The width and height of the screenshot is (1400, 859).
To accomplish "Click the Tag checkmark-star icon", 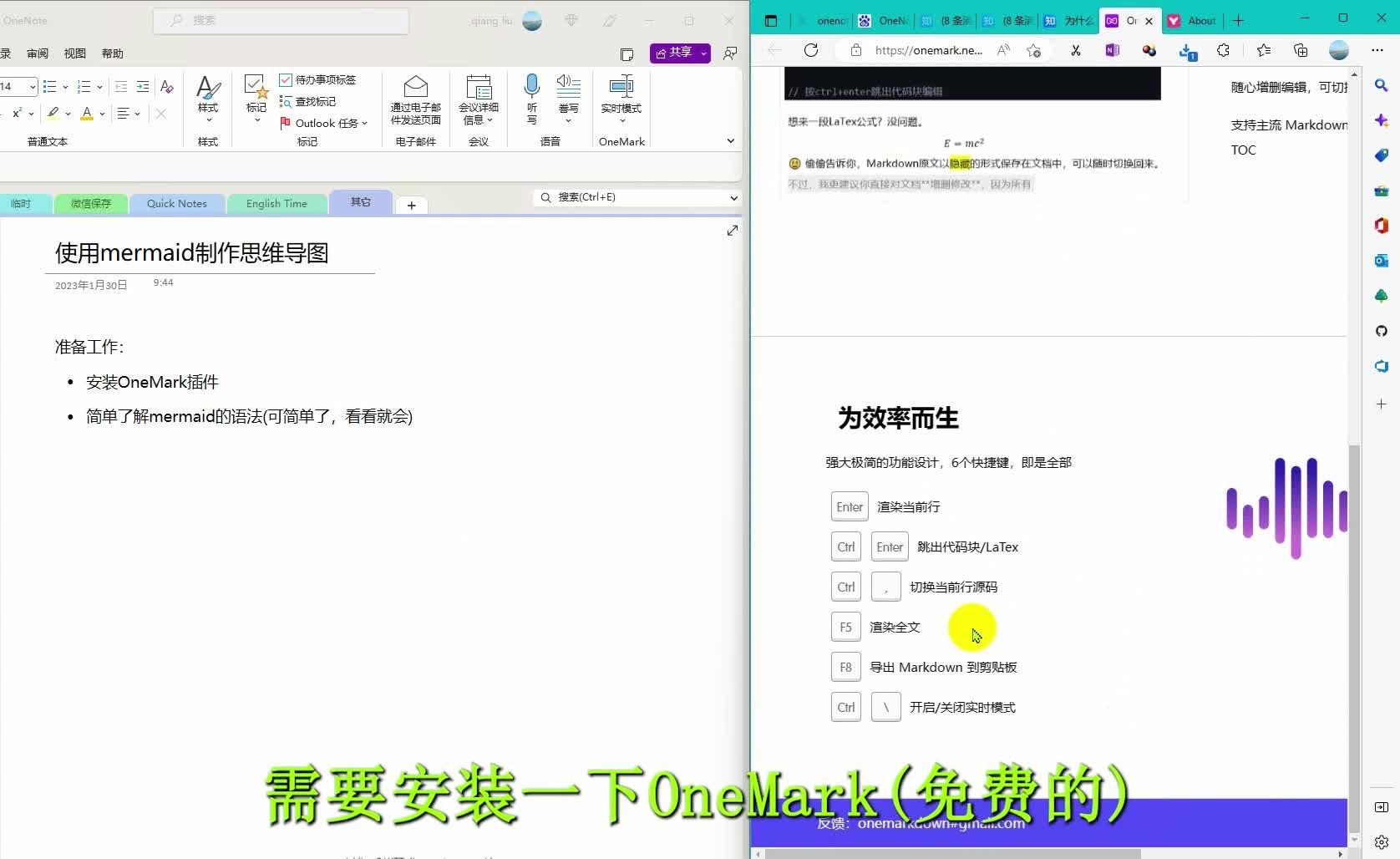I will point(256,87).
